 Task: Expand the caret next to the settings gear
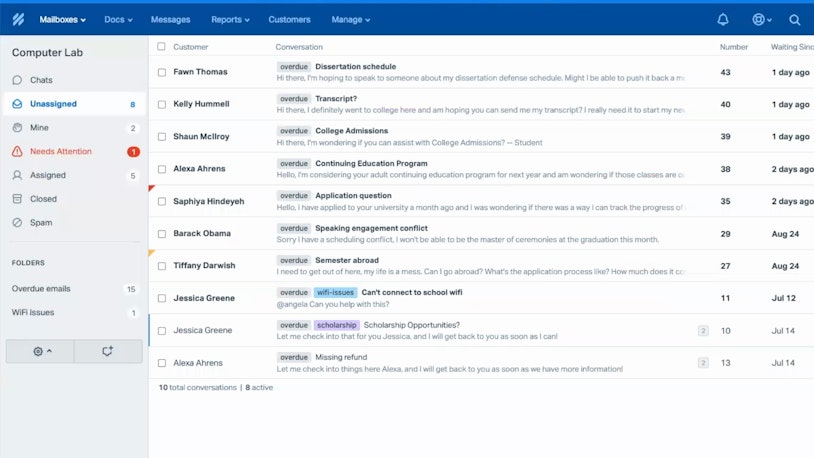coord(49,351)
